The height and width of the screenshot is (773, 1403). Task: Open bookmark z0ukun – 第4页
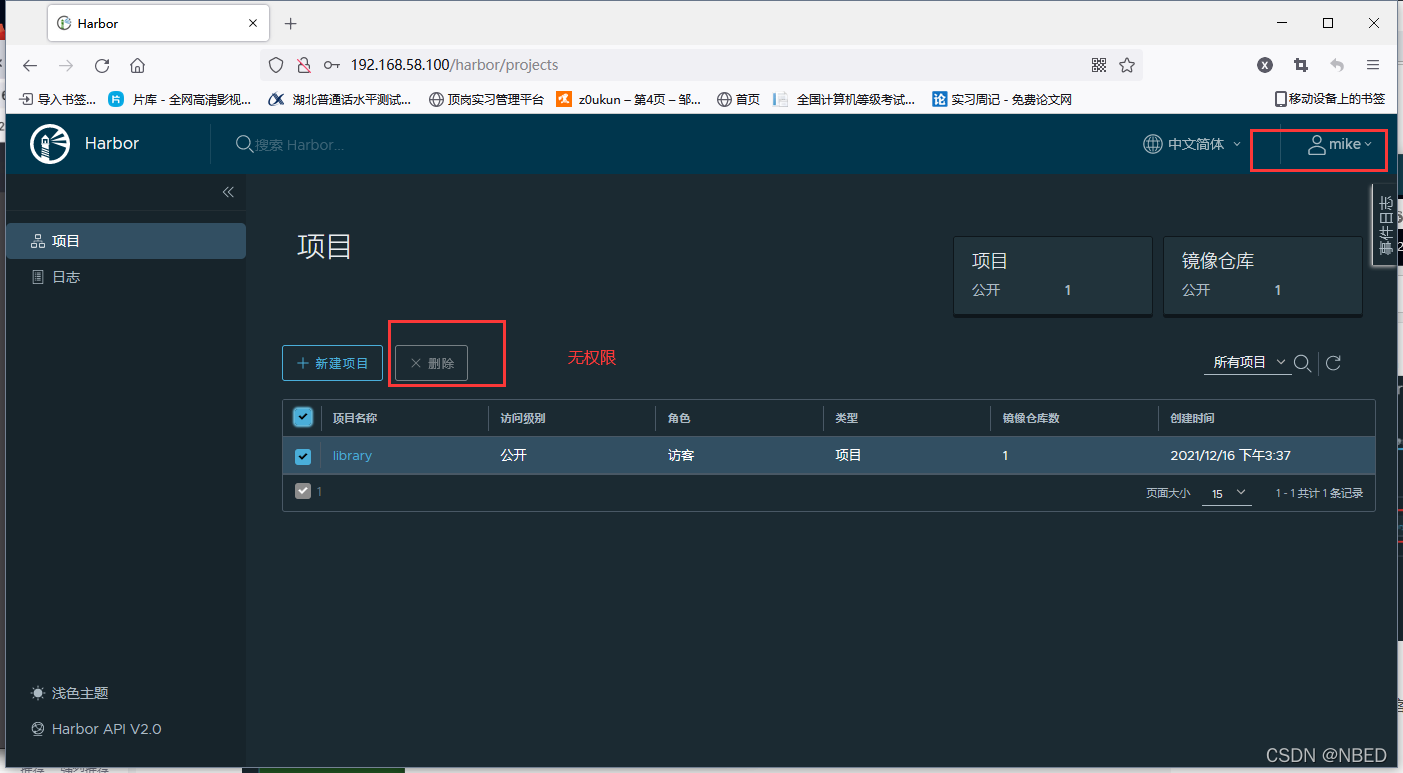pyautogui.click(x=629, y=99)
